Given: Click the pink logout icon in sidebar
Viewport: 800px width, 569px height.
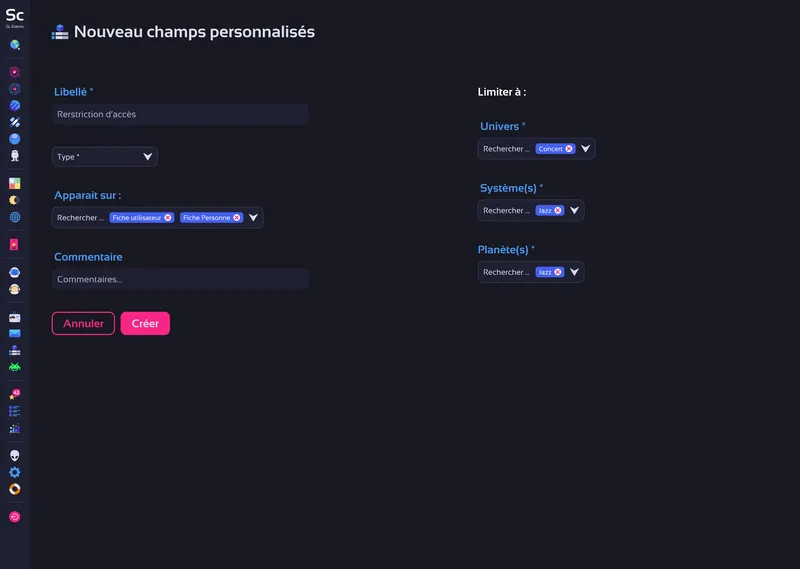Looking at the screenshot, I should click(x=15, y=517).
